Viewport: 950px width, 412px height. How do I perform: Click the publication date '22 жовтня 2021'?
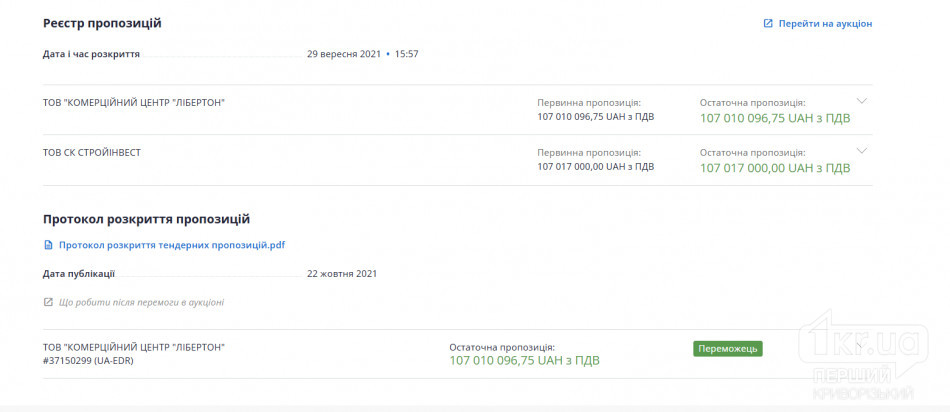click(342, 273)
